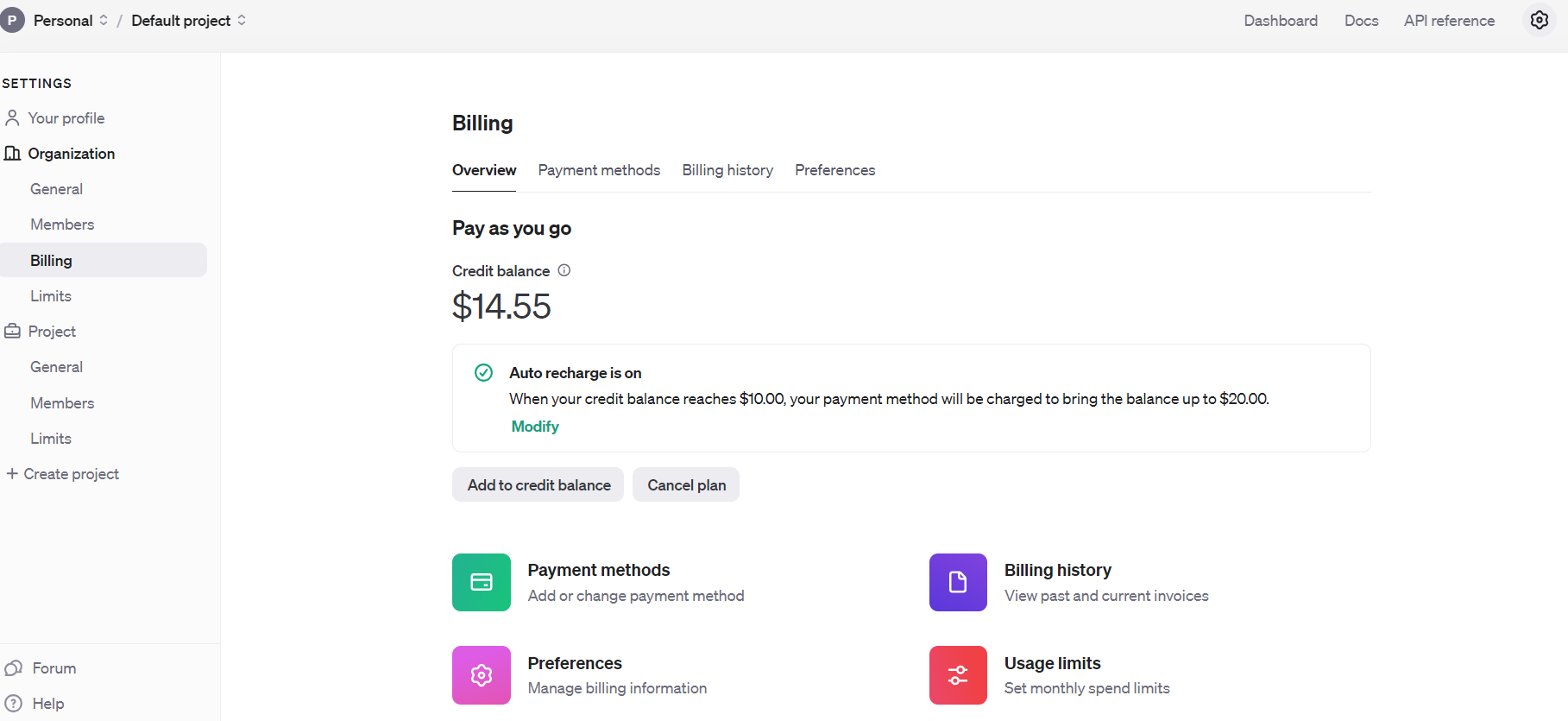Open the red Usage limits sliders icon
Image resolution: width=1568 pixels, height=721 pixels.
(958, 675)
